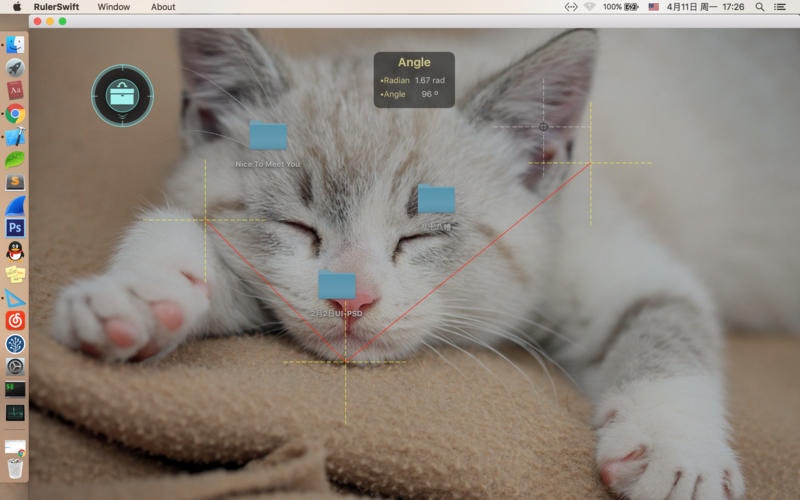Open Activity Monitor in dock
Image resolution: width=800 pixels, height=500 pixels.
coord(15,412)
